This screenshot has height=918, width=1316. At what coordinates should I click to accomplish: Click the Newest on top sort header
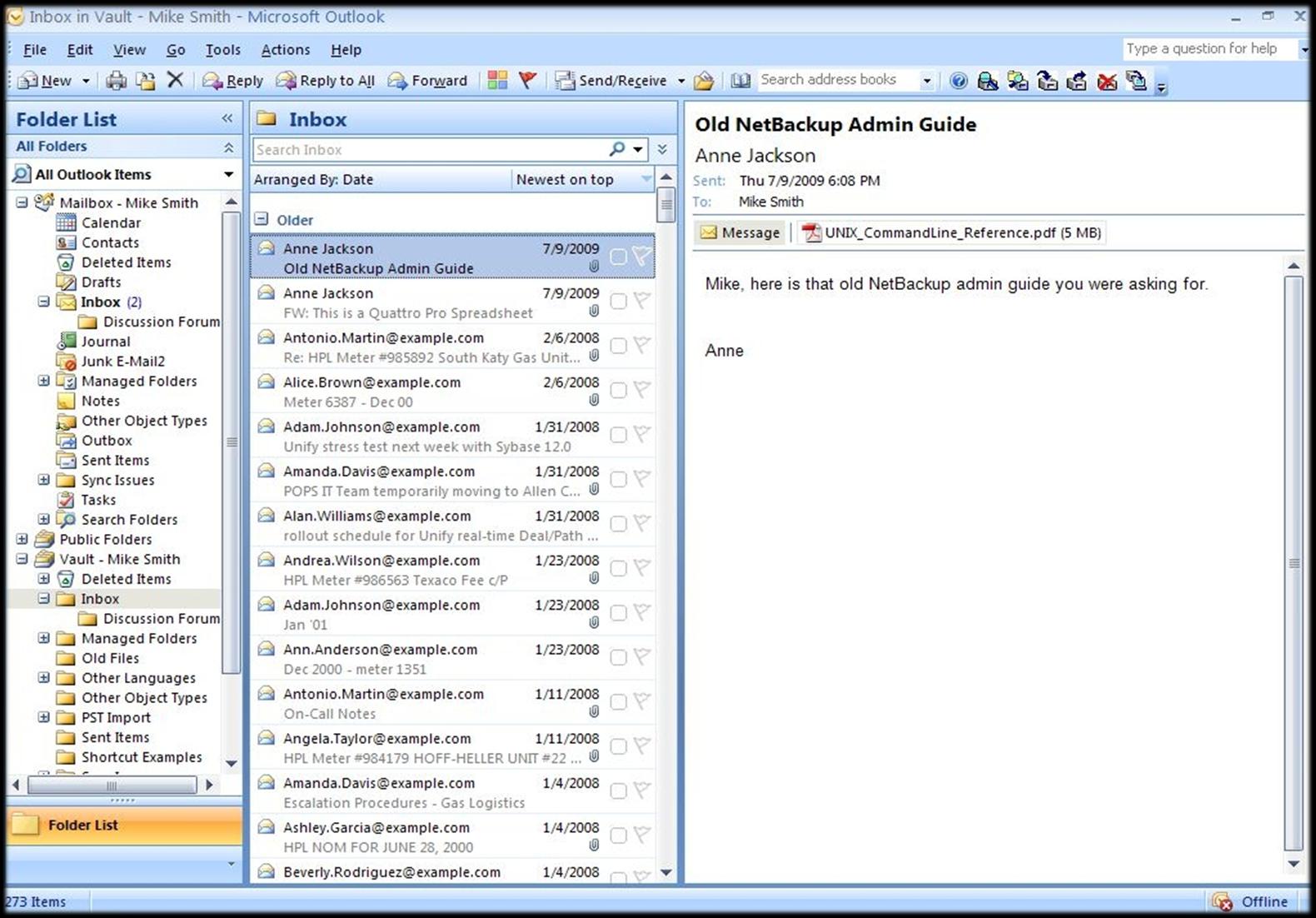(583, 179)
